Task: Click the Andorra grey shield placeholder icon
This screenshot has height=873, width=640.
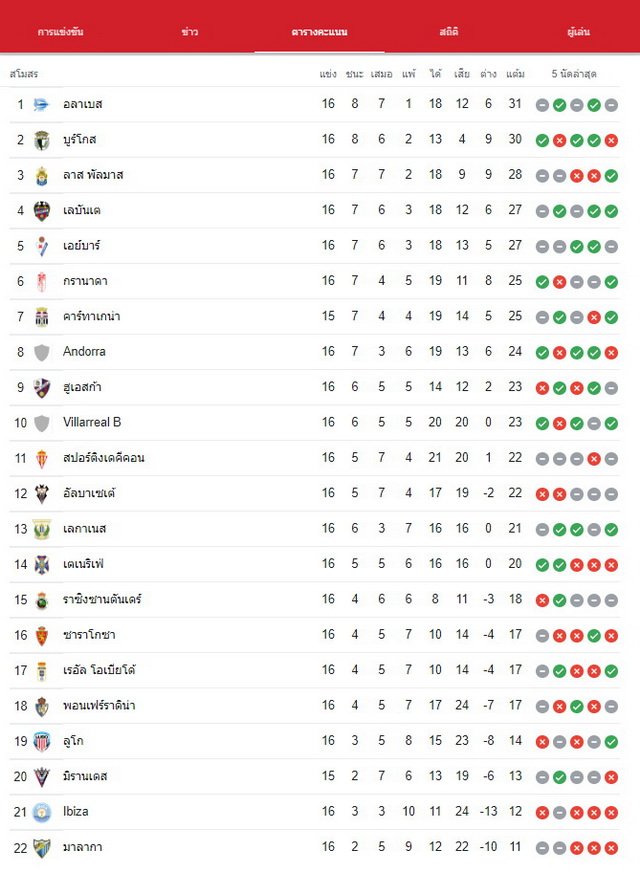Action: click(42, 352)
